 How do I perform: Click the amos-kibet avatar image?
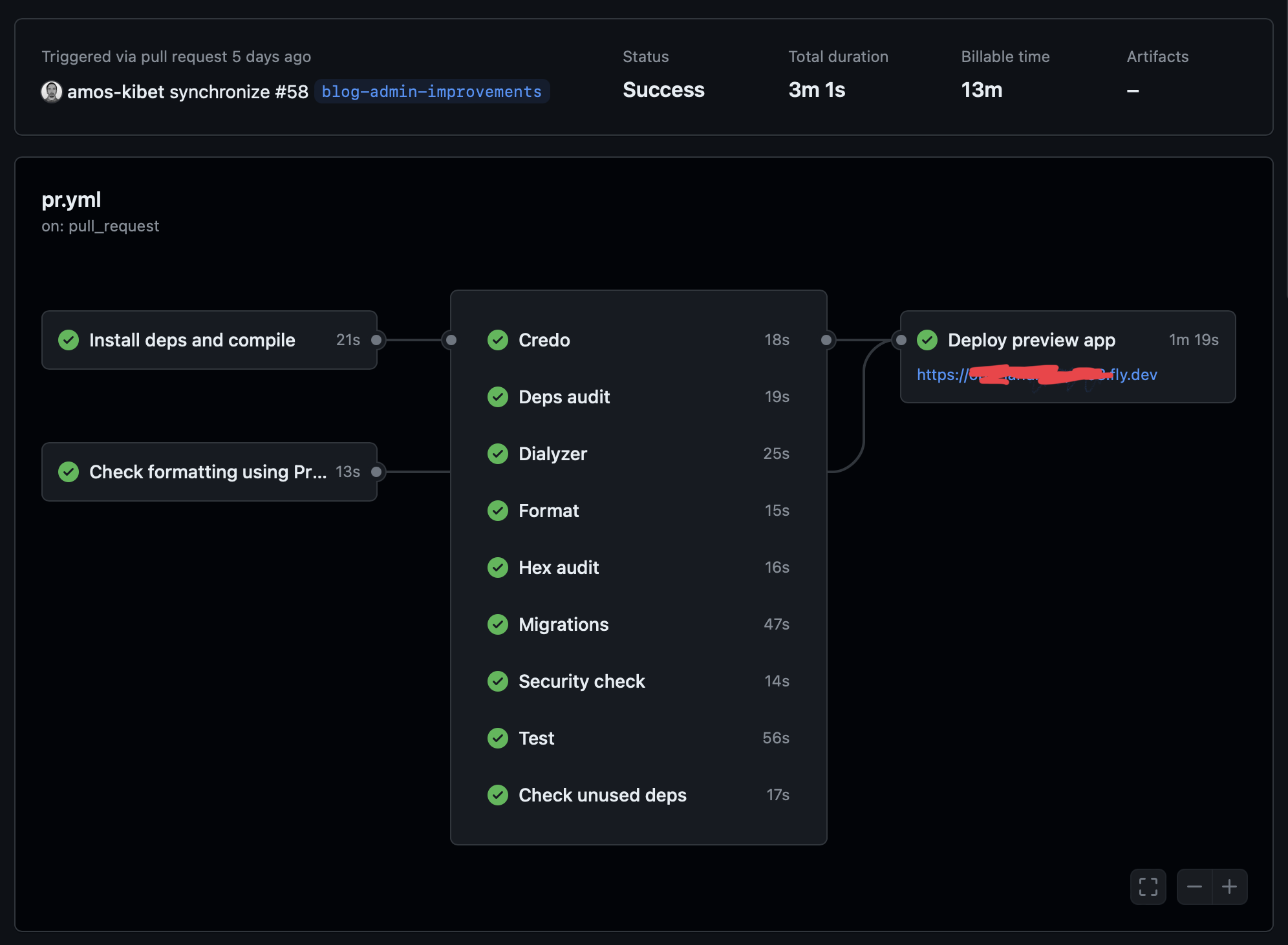[52, 92]
